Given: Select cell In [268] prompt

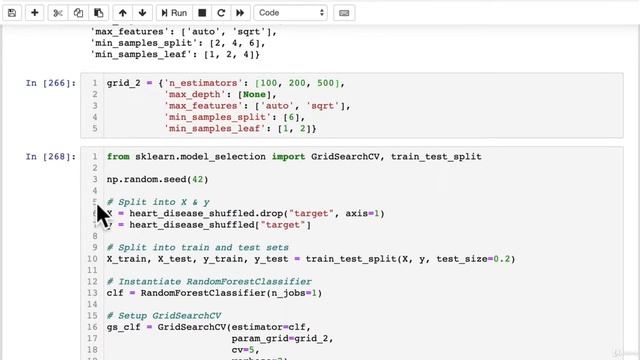Looking at the screenshot, I should click(x=51, y=157).
